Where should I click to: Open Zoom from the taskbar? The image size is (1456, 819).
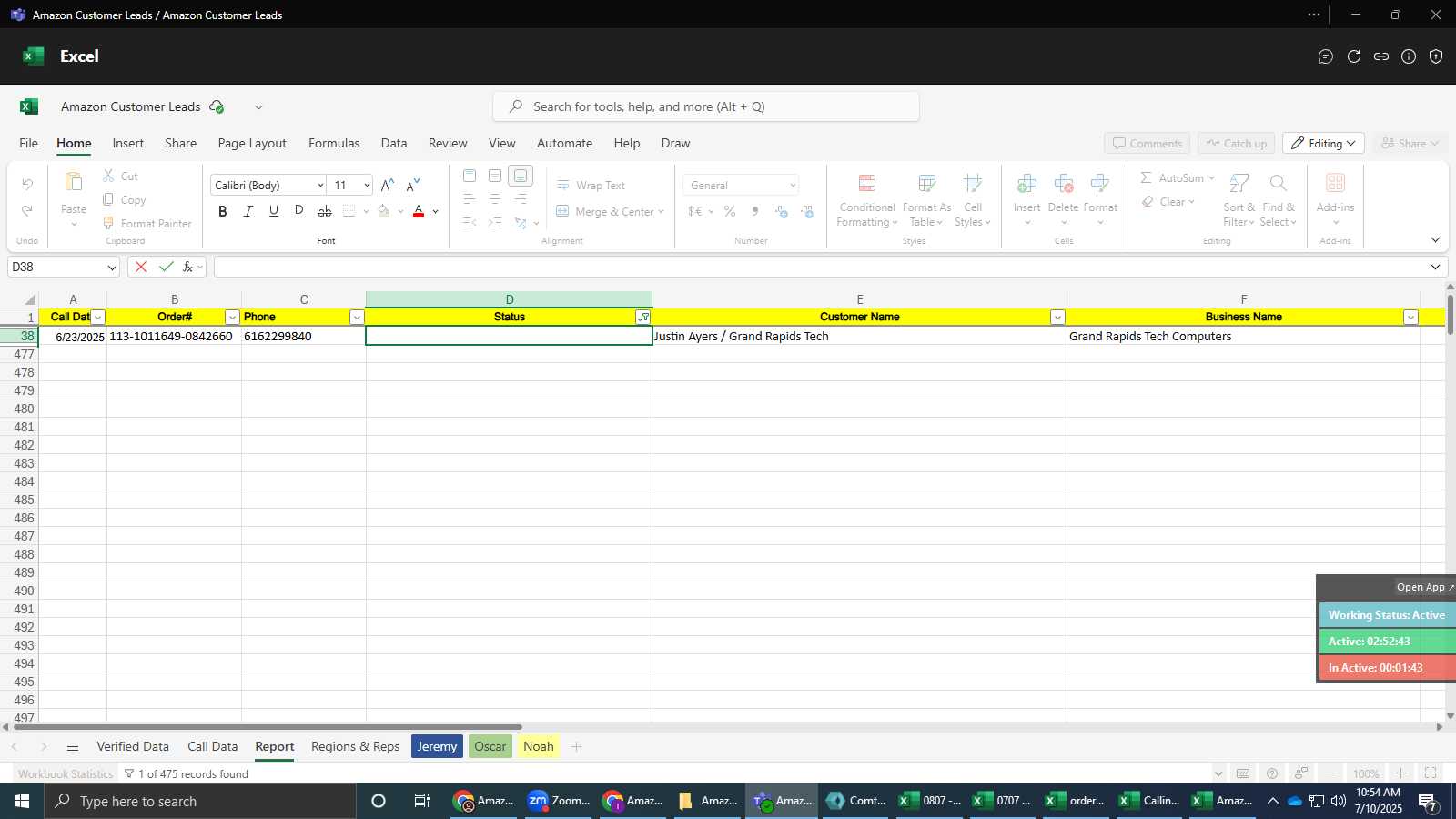[559, 801]
